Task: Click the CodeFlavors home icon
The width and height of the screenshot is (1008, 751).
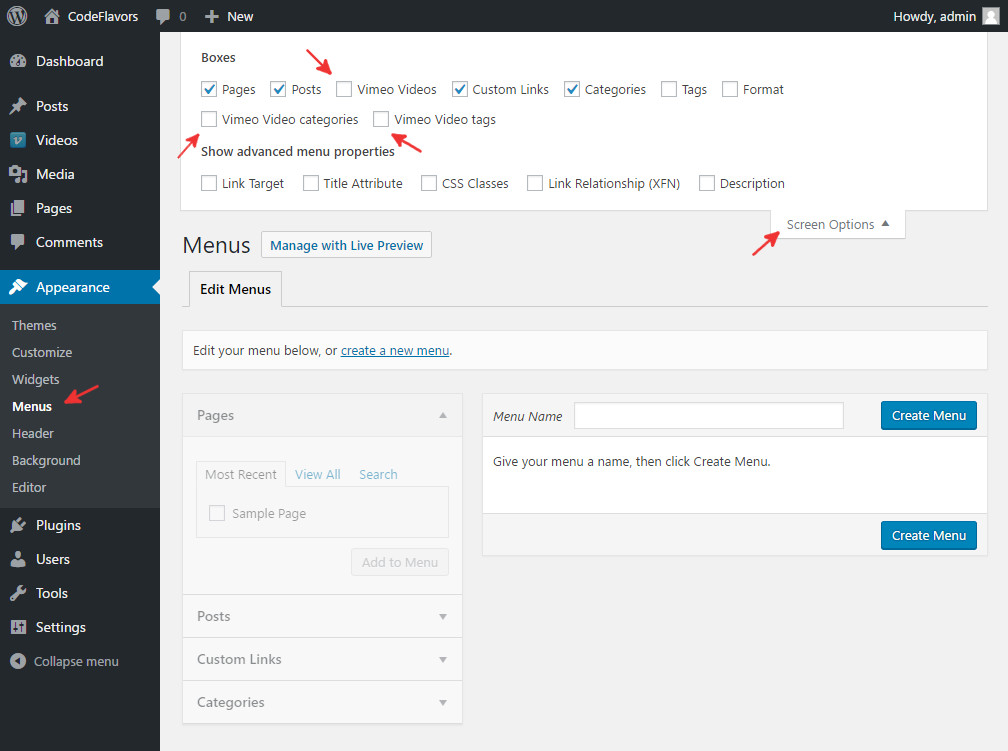Action: tap(52, 16)
